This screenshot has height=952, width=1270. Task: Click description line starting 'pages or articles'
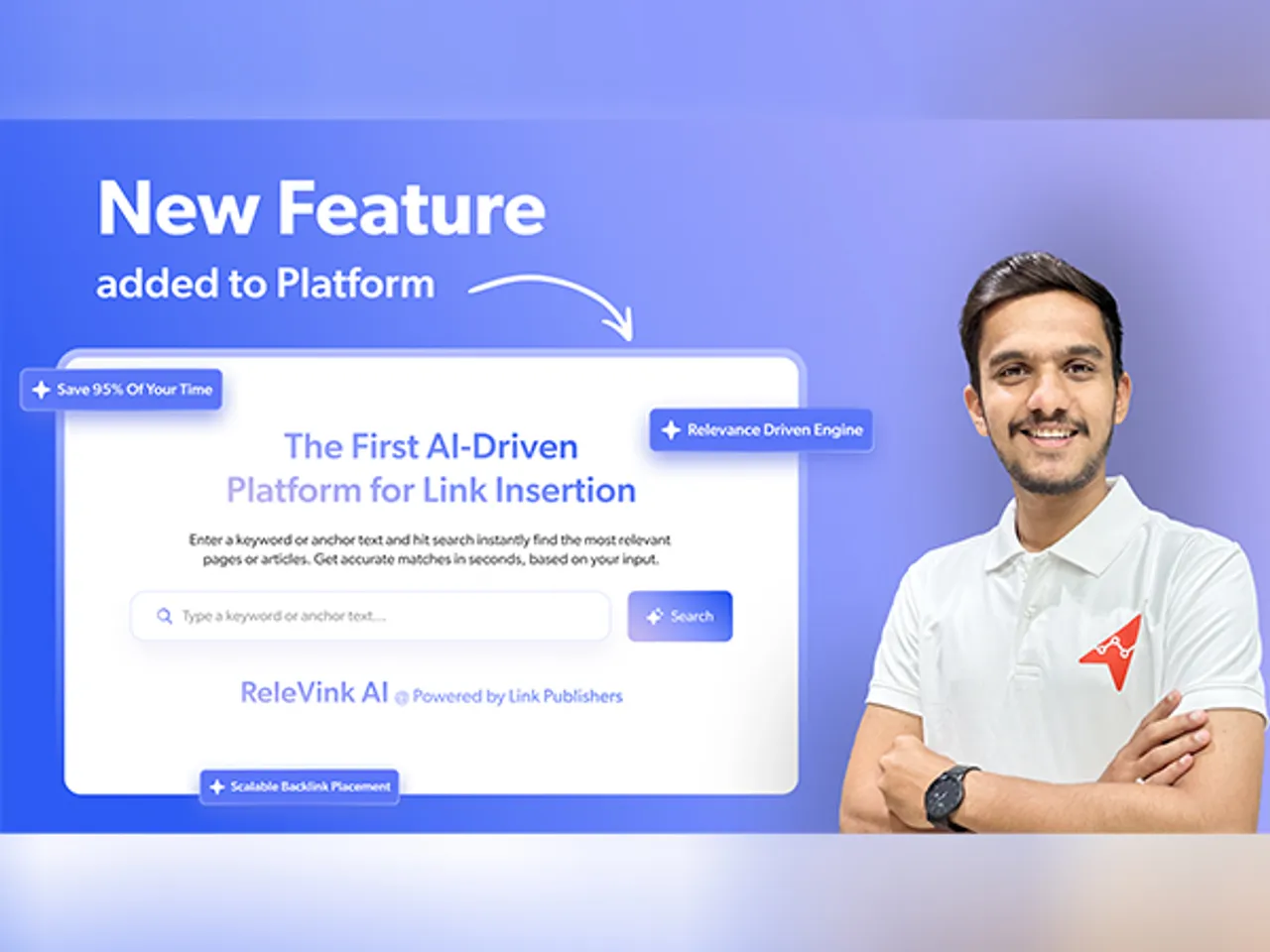[431, 559]
